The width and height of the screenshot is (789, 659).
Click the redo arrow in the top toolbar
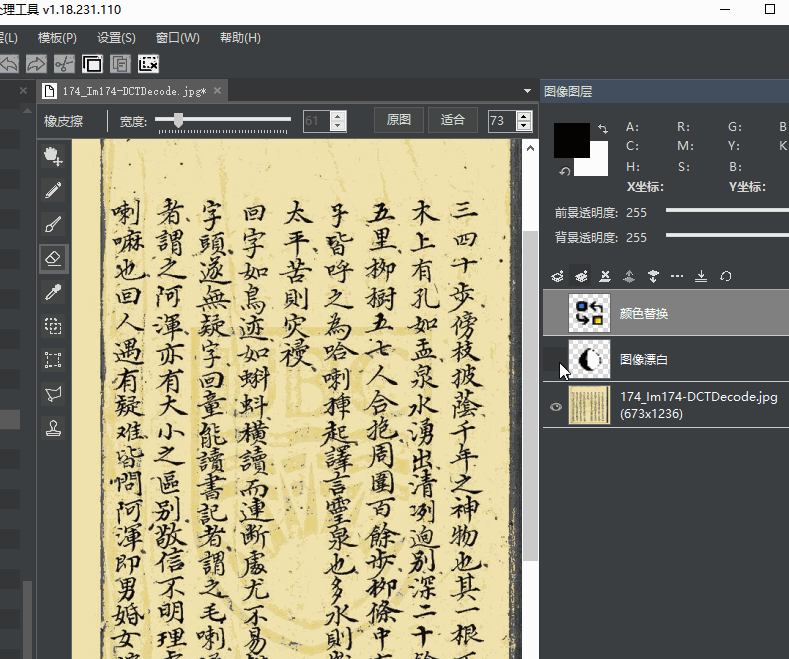click(x=36, y=64)
